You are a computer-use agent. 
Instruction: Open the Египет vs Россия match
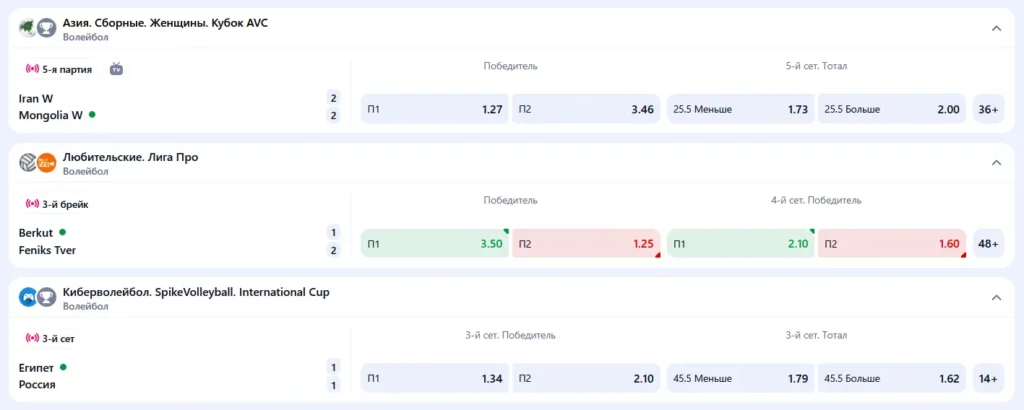[38, 376]
